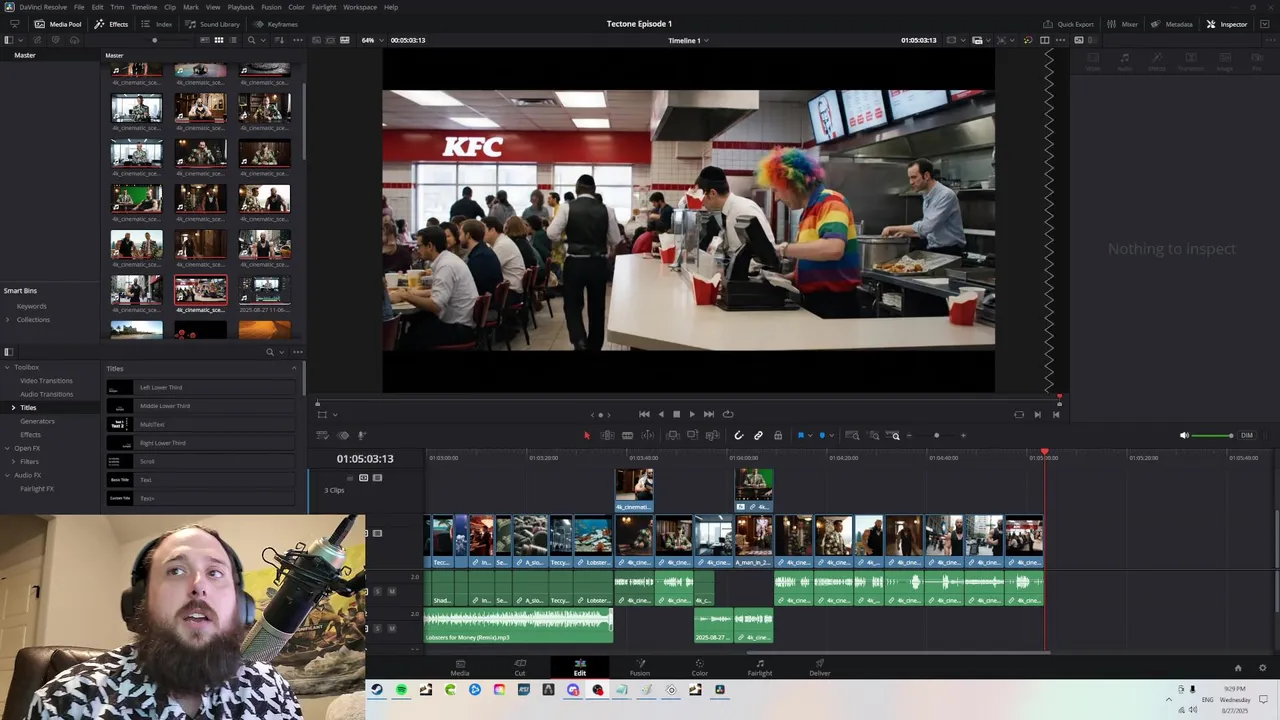This screenshot has height=720, width=1280.
Task: Click the Quick Export button
Action: [1068, 24]
